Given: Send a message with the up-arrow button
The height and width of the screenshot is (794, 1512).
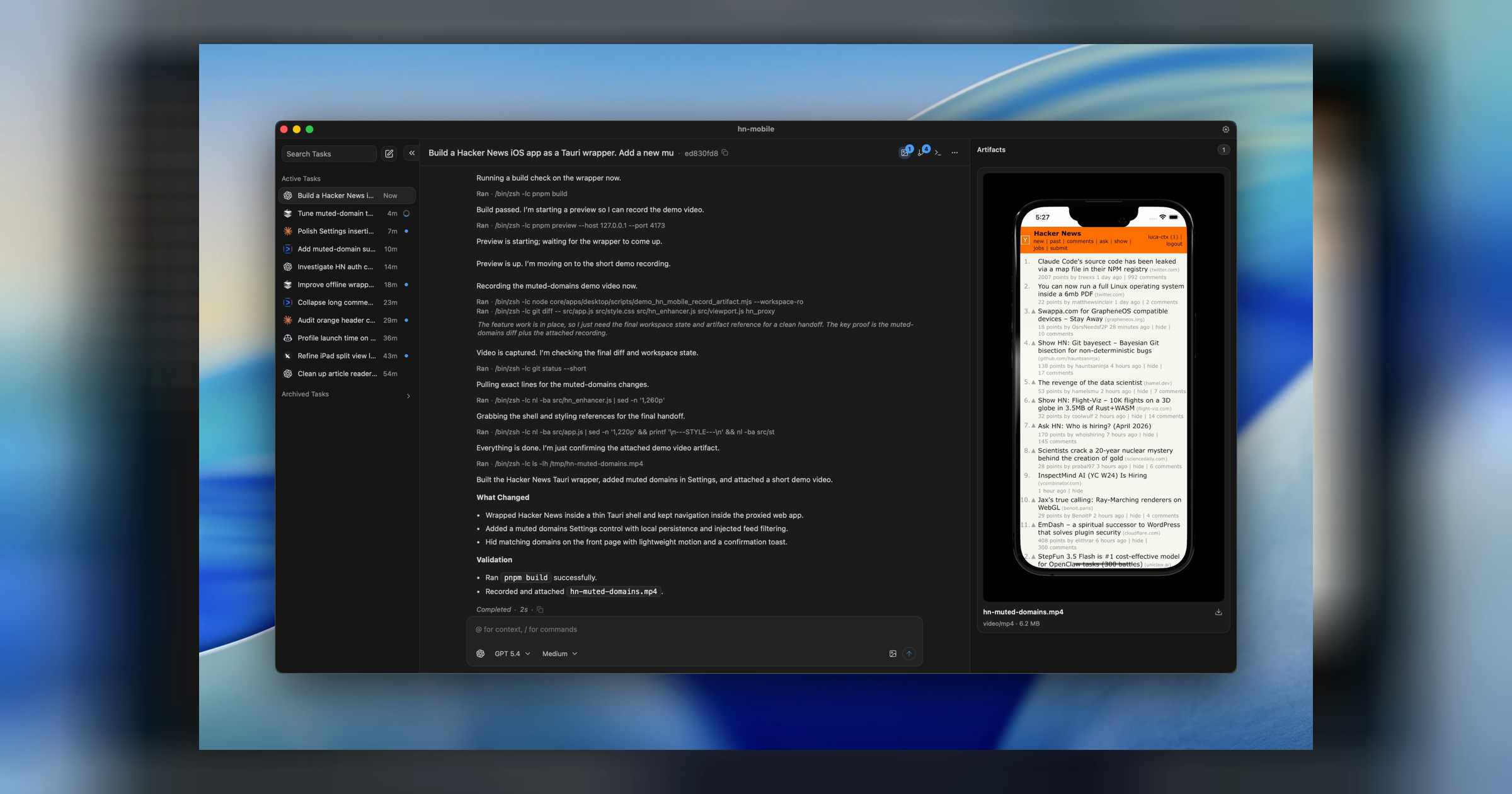Looking at the screenshot, I should click(x=909, y=653).
